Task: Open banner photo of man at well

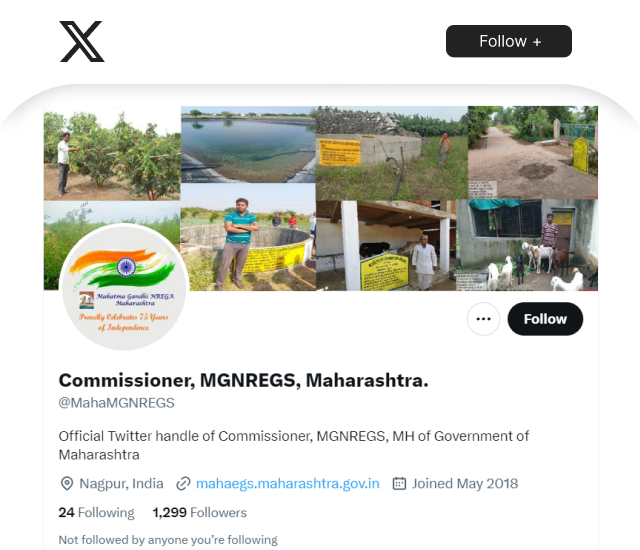Action: pyautogui.click(x=248, y=237)
